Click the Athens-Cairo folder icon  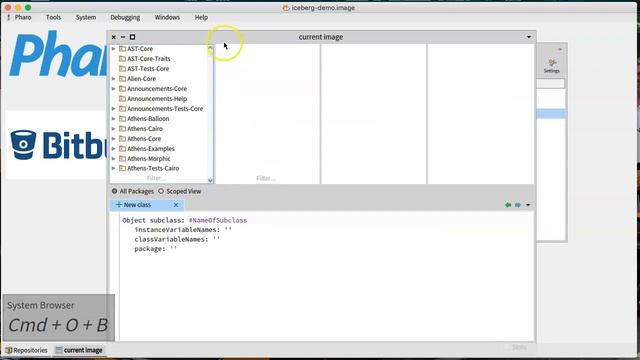(x=122, y=129)
